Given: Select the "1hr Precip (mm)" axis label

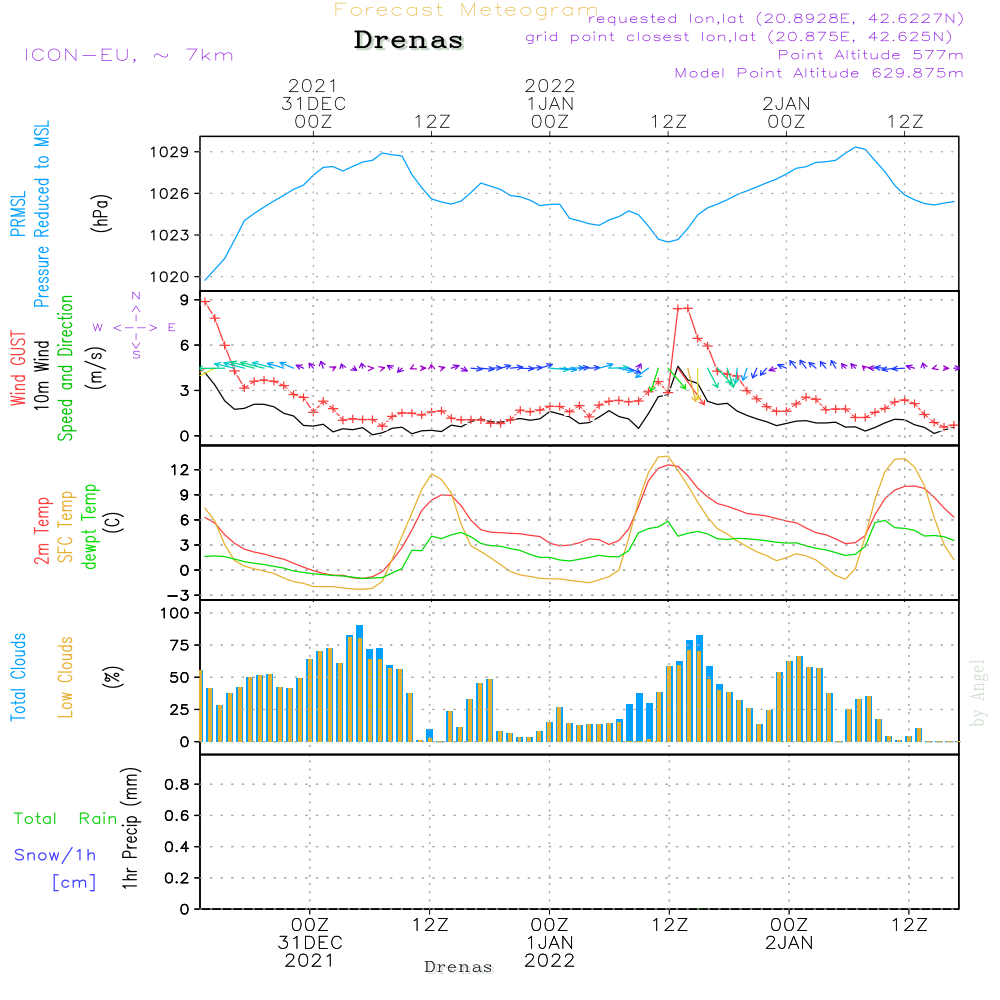Looking at the screenshot, I should 130,828.
